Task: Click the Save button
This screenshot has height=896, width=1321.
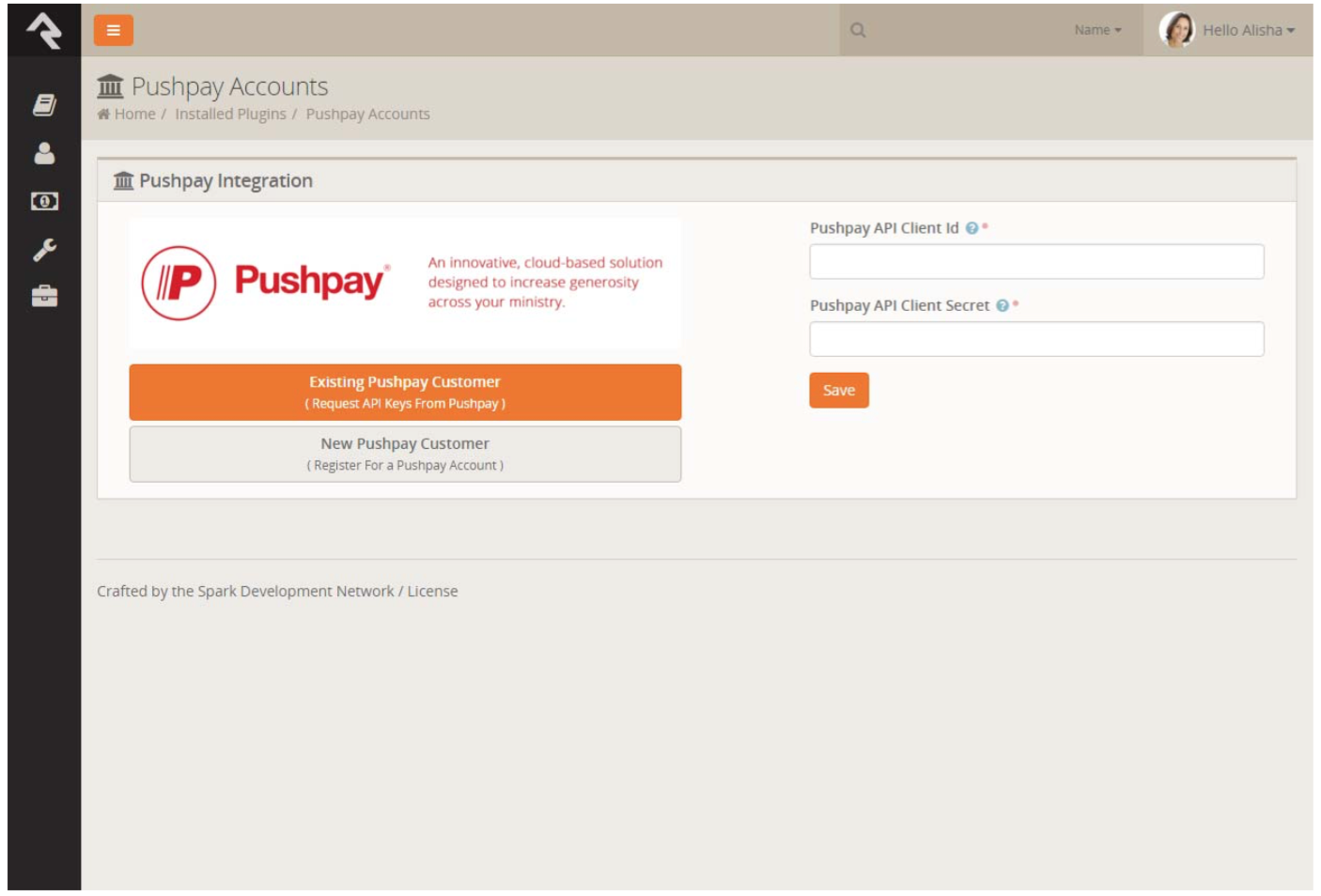Action: coord(838,389)
